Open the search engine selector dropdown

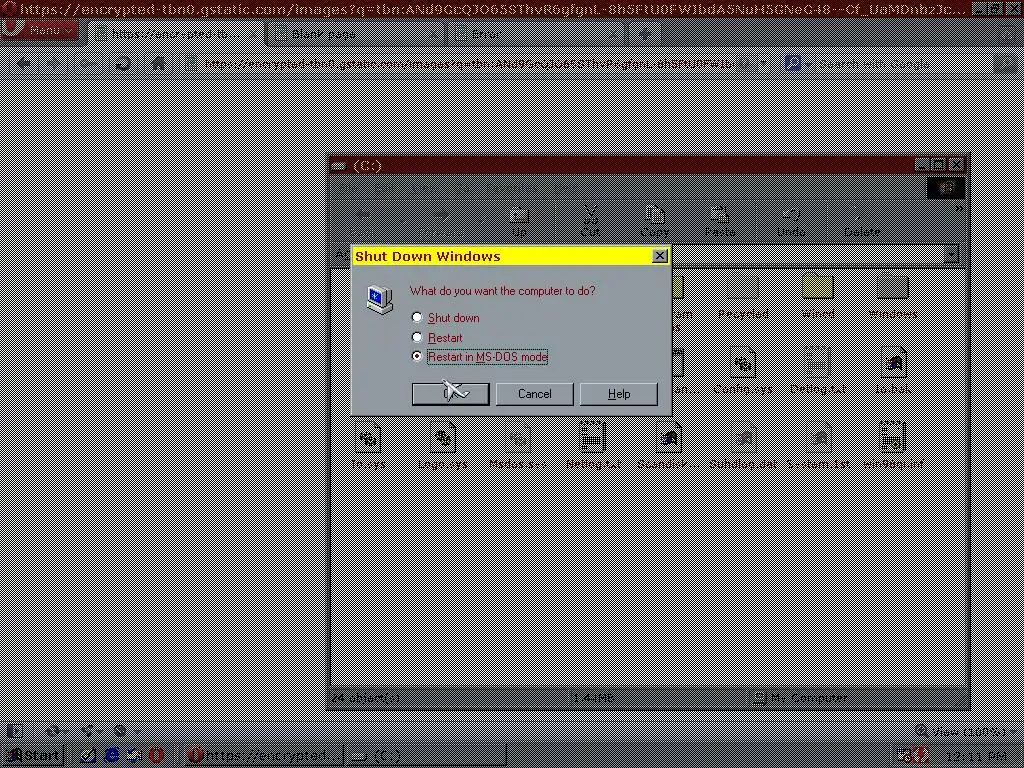tap(798, 63)
